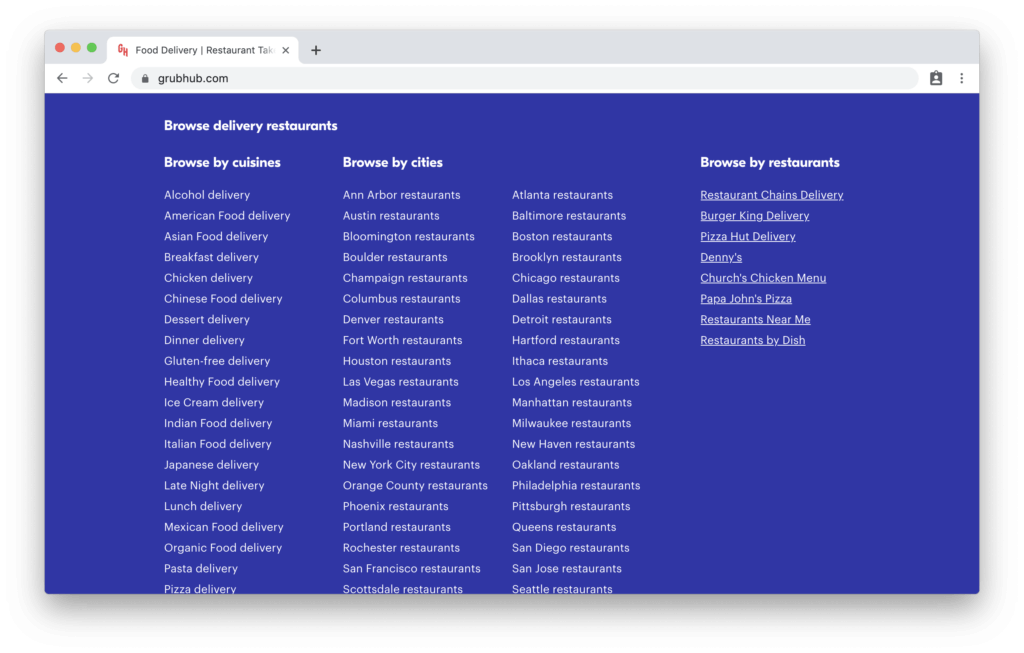Open Boulder restaurants
1024x653 pixels.
[x=394, y=257]
